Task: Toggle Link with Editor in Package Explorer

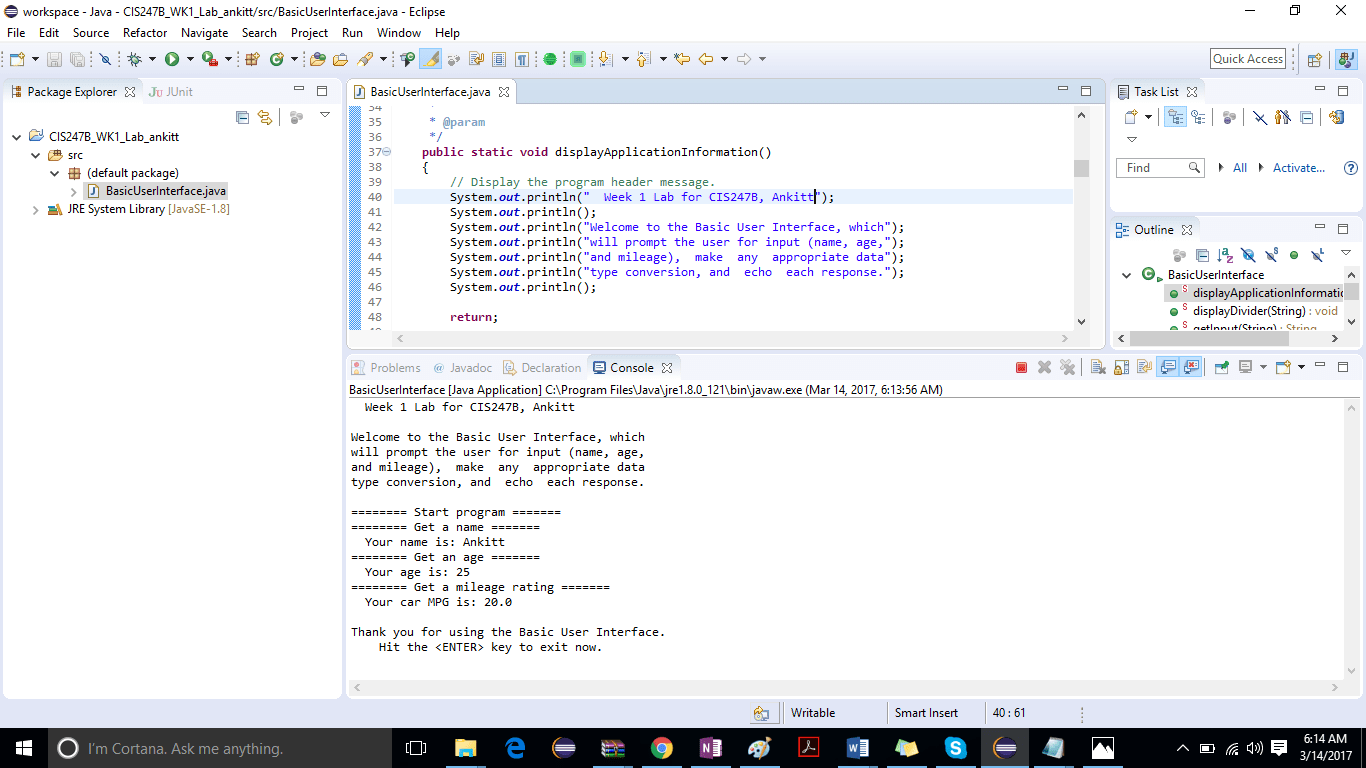Action: 262,117
